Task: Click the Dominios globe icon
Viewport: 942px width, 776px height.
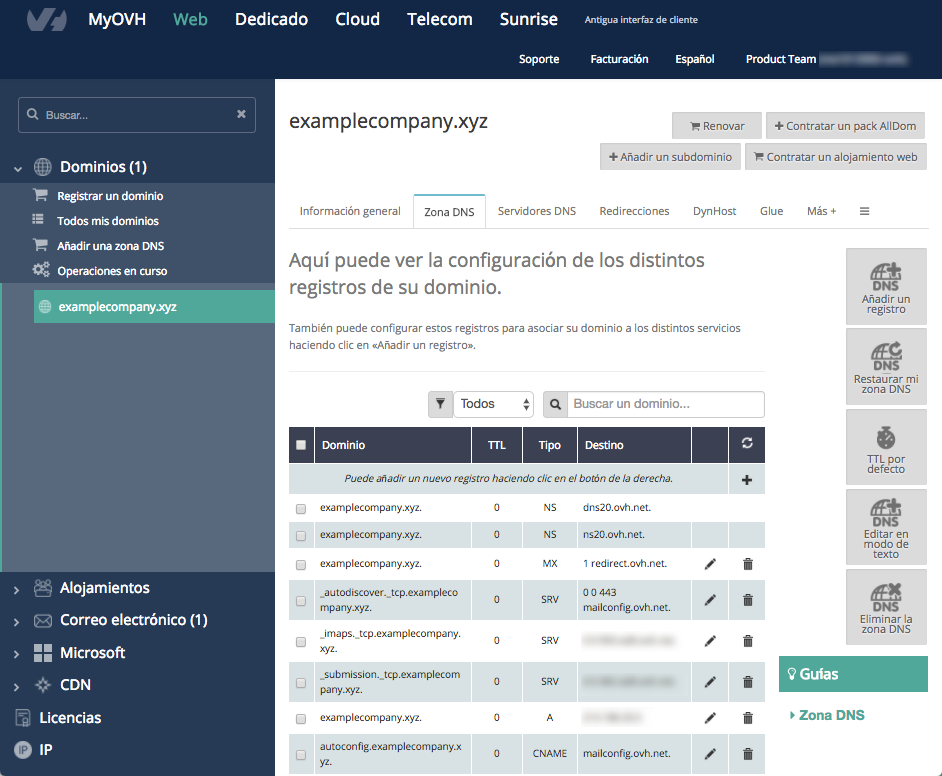Action: [43, 167]
